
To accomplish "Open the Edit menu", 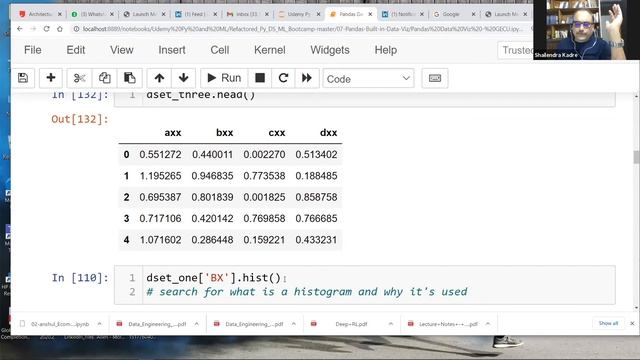I will 76,50.
